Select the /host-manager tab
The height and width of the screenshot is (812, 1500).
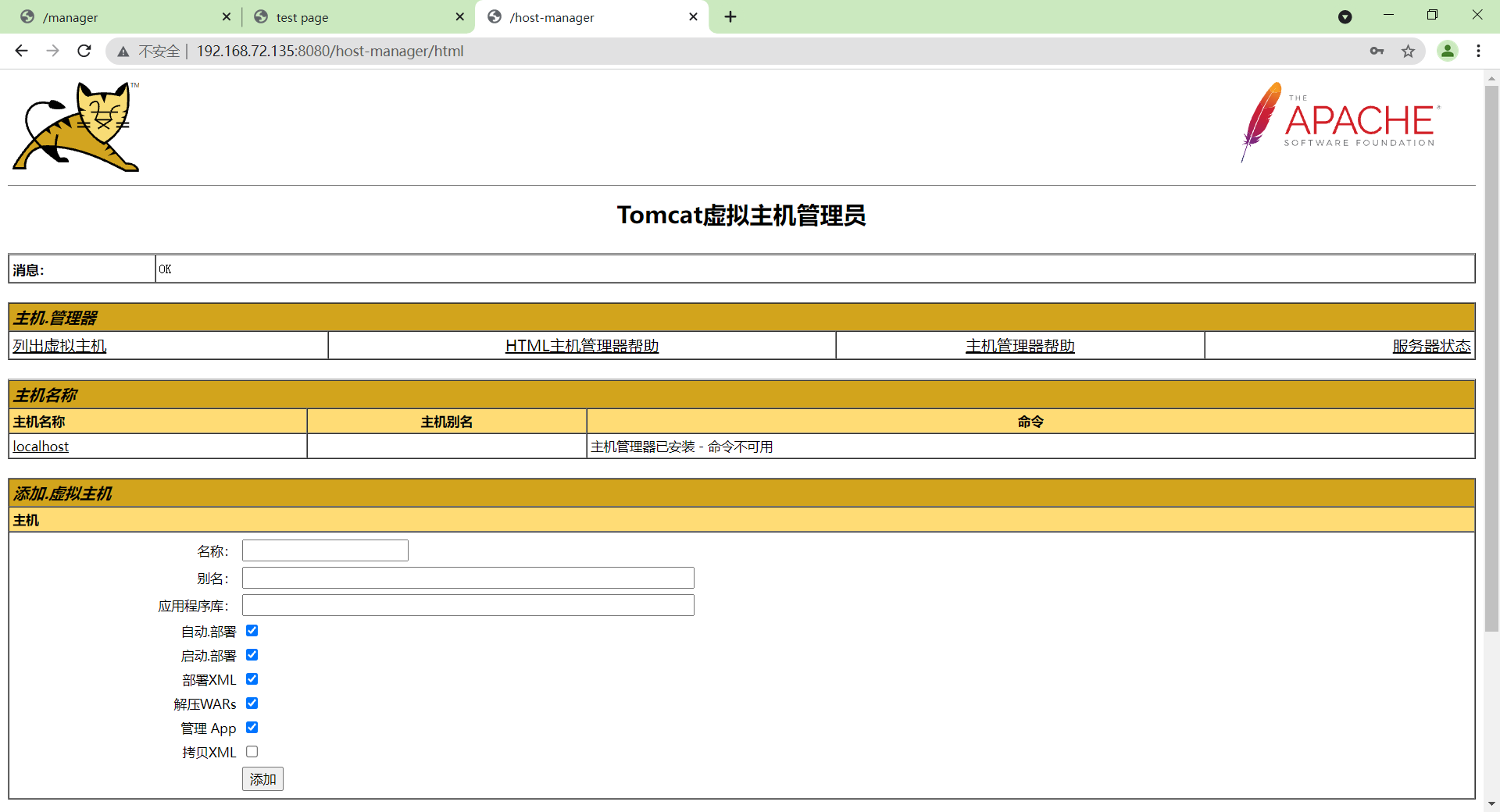point(591,17)
